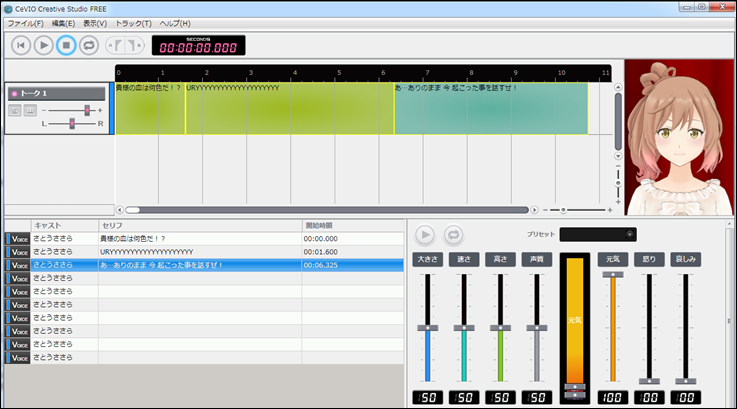Toggle Mute (M) on トーク 1 track

pyautogui.click(x=30, y=110)
